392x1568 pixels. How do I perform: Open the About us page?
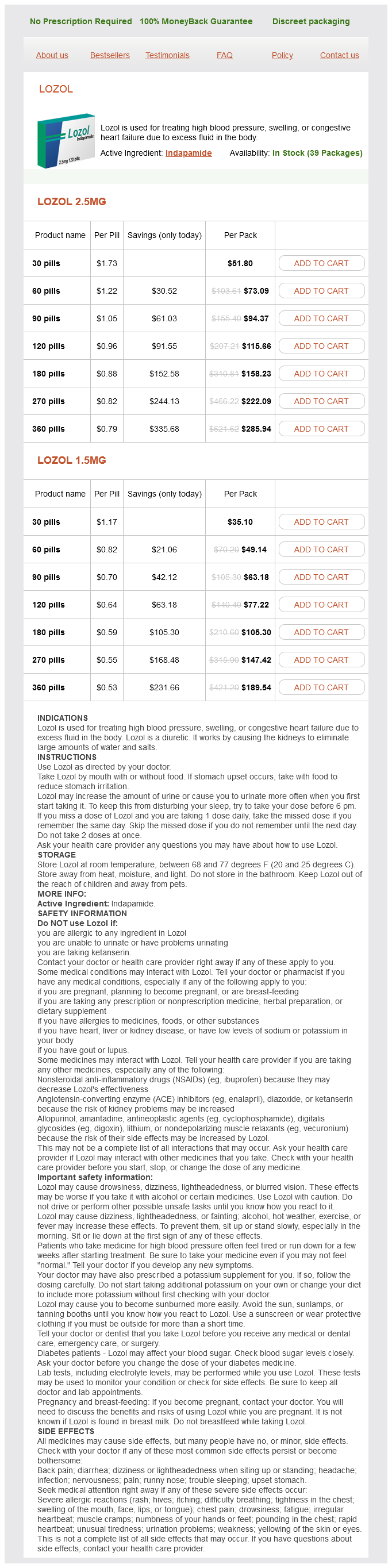pos(52,55)
